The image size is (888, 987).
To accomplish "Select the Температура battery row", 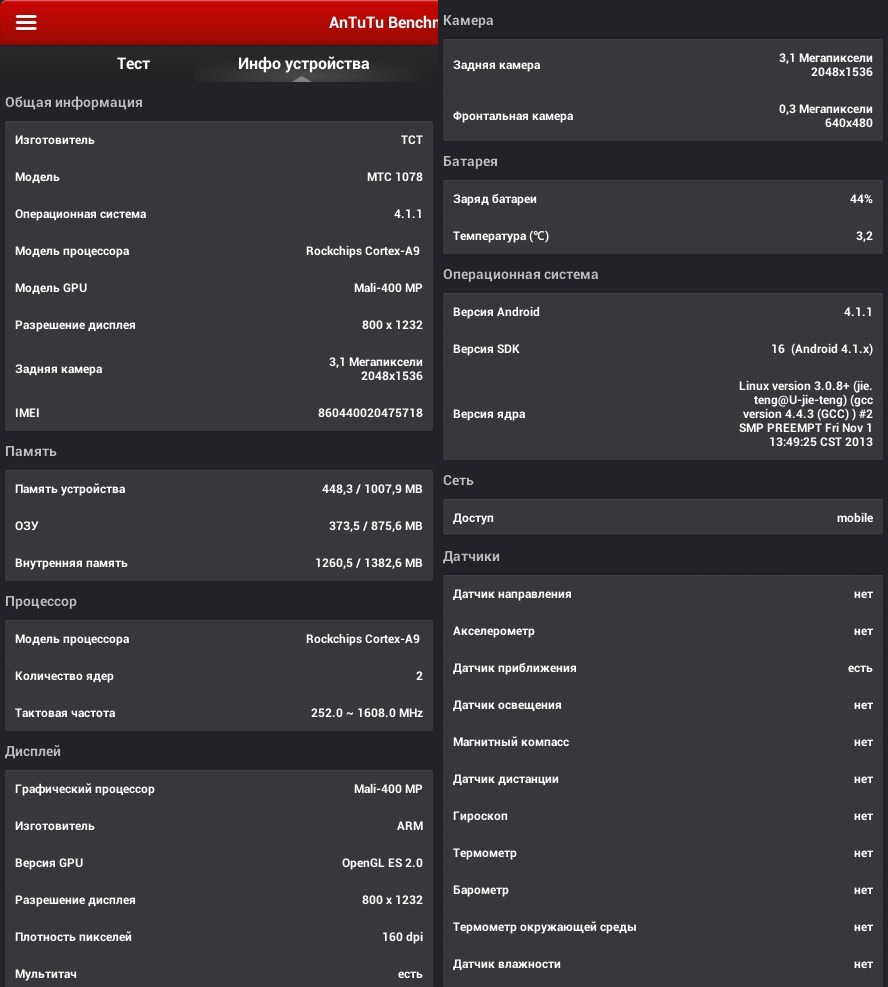I will tap(662, 236).
